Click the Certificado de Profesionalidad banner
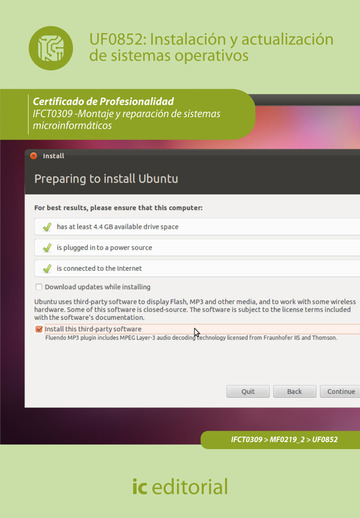 [x=127, y=114]
